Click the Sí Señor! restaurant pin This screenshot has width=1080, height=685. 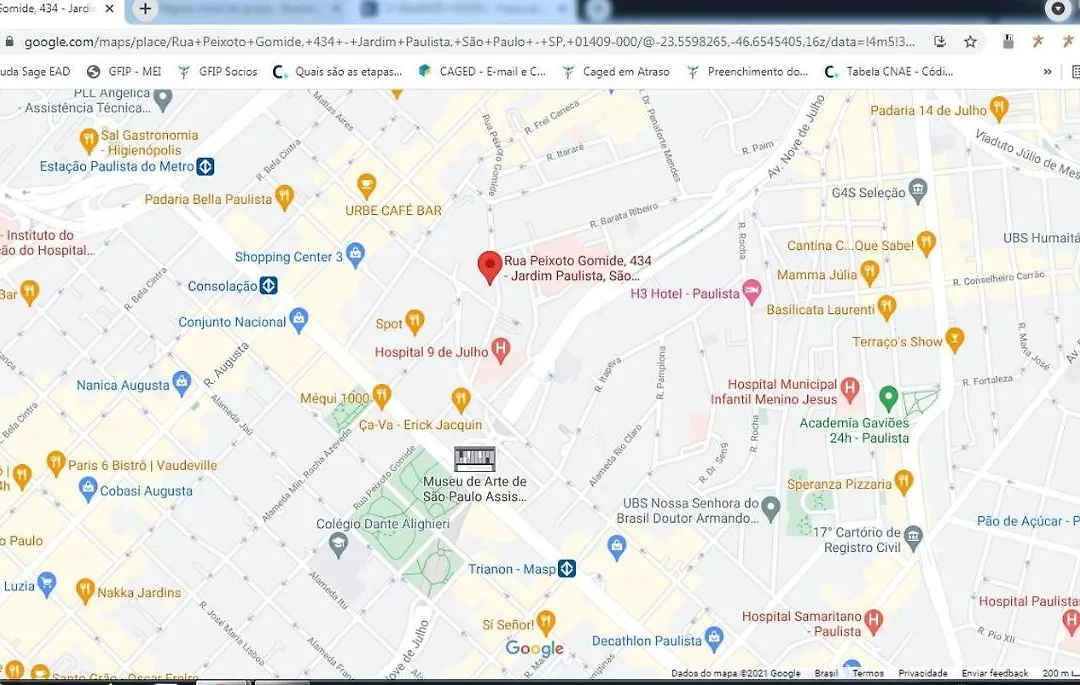click(546, 622)
